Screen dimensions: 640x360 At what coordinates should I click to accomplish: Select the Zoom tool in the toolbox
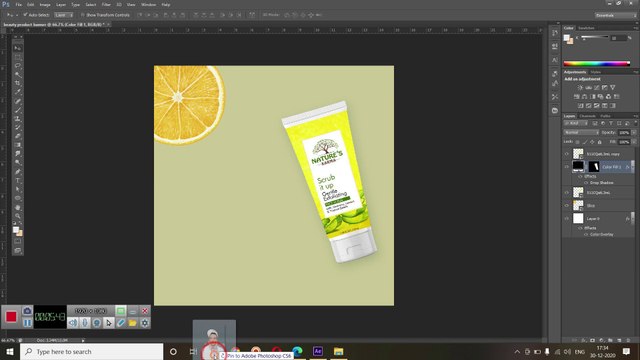coord(18,216)
